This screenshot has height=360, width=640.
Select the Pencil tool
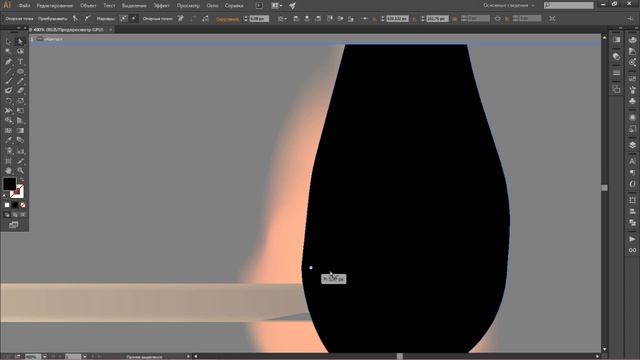click(x=20, y=81)
